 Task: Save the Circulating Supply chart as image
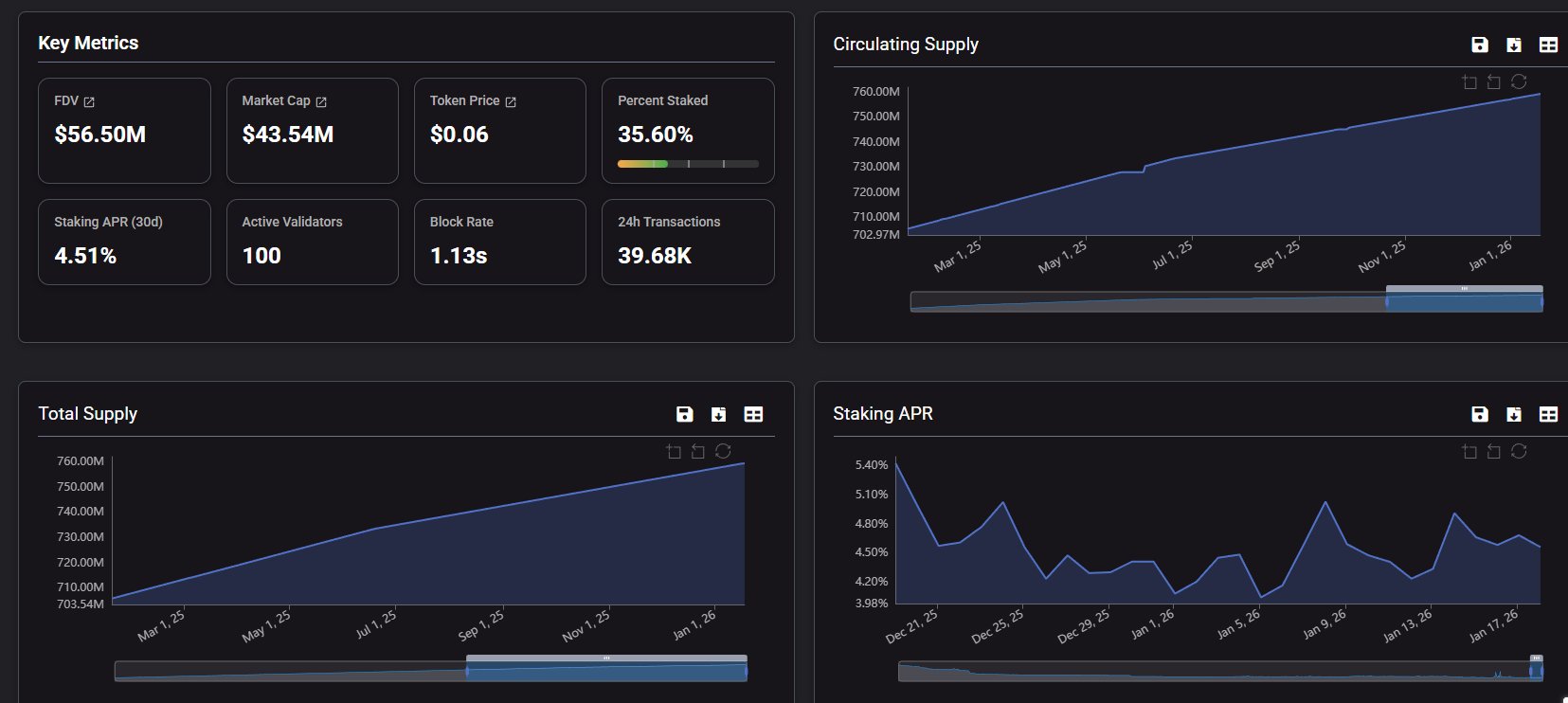(x=1480, y=45)
